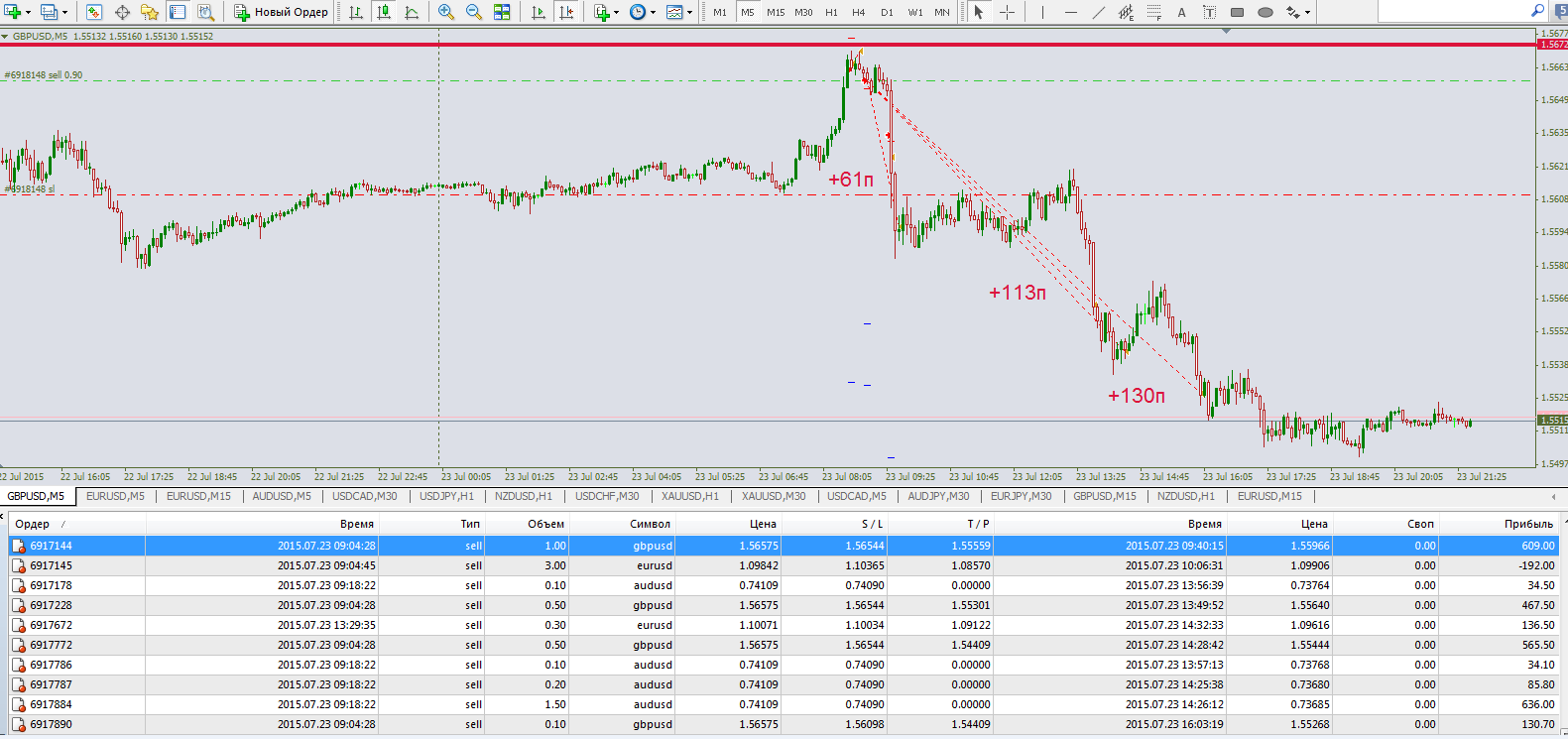This screenshot has height=739, width=1568.
Task: Zoom out on the chart
Action: coord(474,12)
